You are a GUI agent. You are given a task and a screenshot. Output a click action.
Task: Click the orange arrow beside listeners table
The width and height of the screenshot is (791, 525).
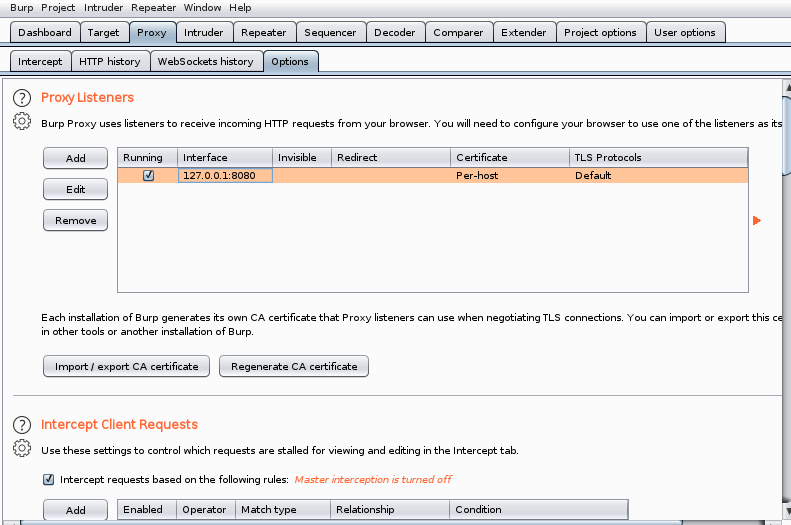click(x=757, y=220)
